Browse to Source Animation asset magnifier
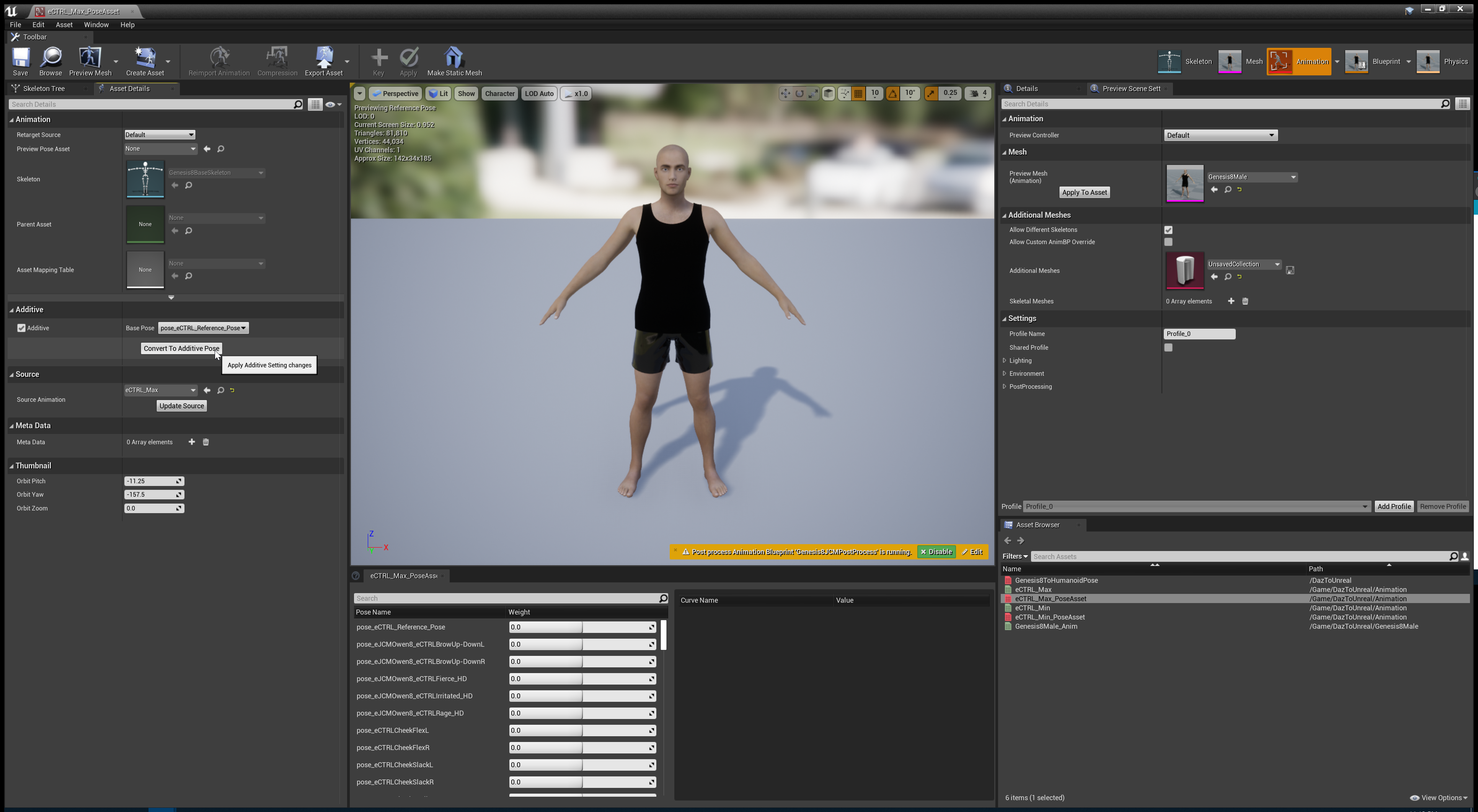 point(220,390)
